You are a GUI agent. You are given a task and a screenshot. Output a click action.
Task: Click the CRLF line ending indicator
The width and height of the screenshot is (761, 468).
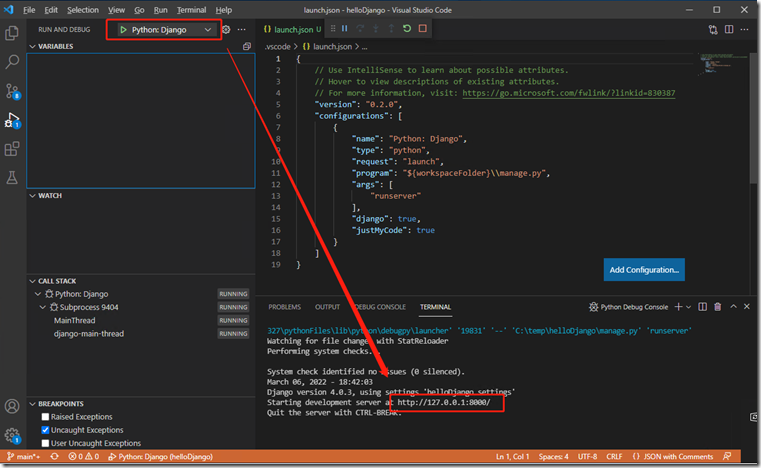click(614, 456)
